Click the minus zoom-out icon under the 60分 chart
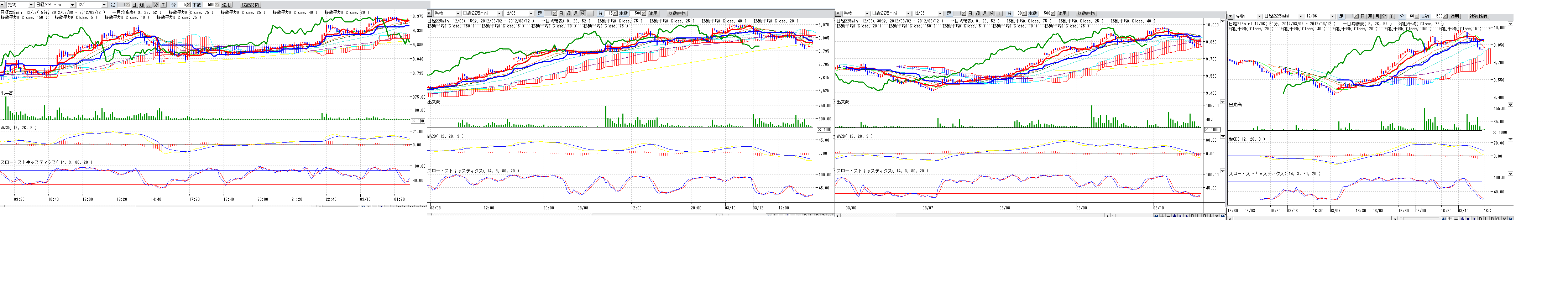Screen dimensions: 1568x282 coord(1456,219)
